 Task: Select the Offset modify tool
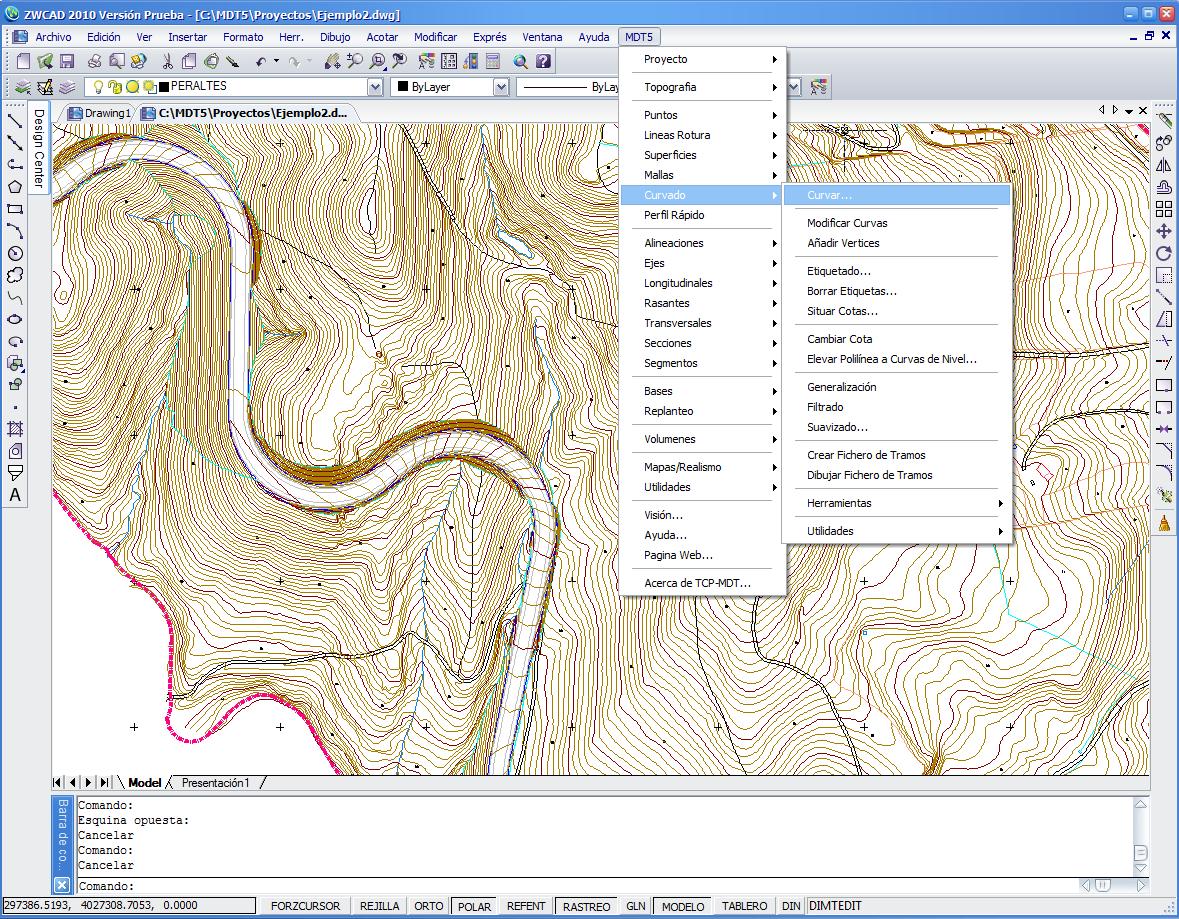coord(1164,187)
